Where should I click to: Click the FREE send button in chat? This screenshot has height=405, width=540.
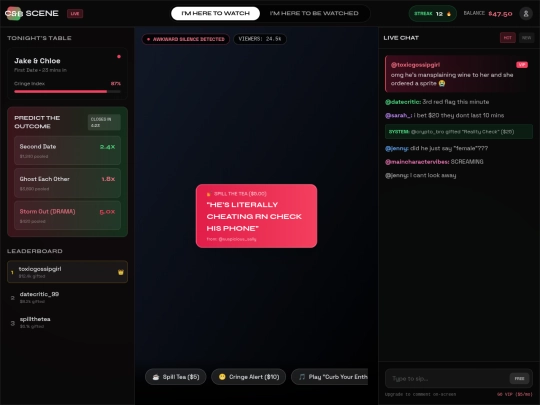point(519,378)
